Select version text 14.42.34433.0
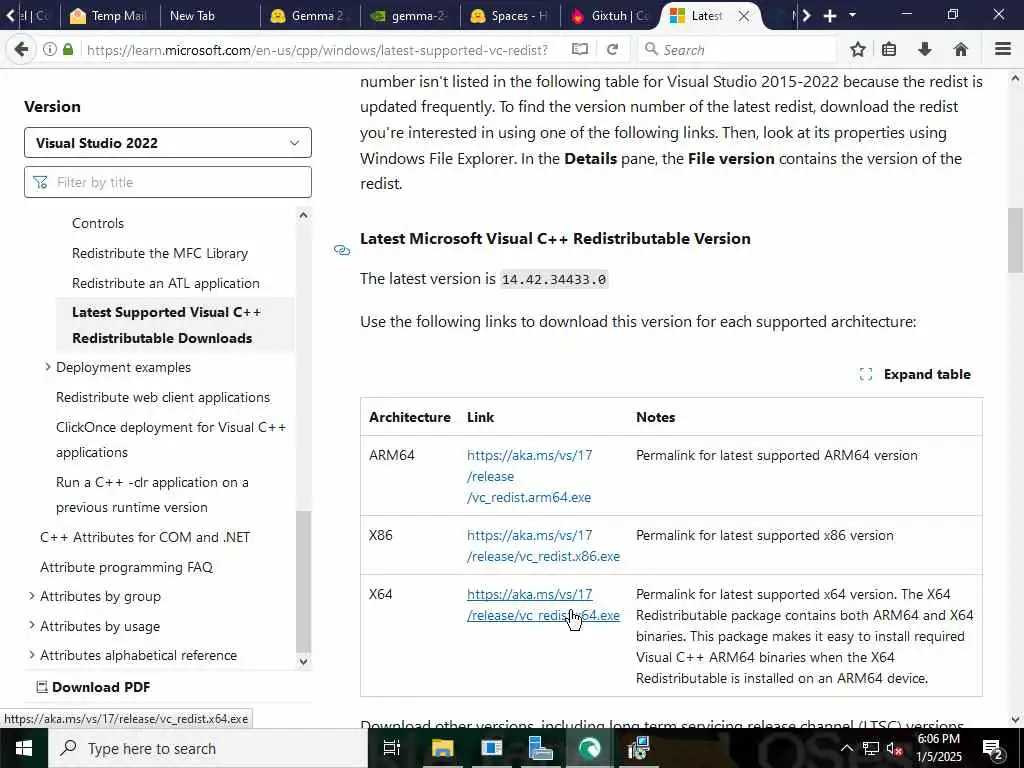 (x=554, y=280)
